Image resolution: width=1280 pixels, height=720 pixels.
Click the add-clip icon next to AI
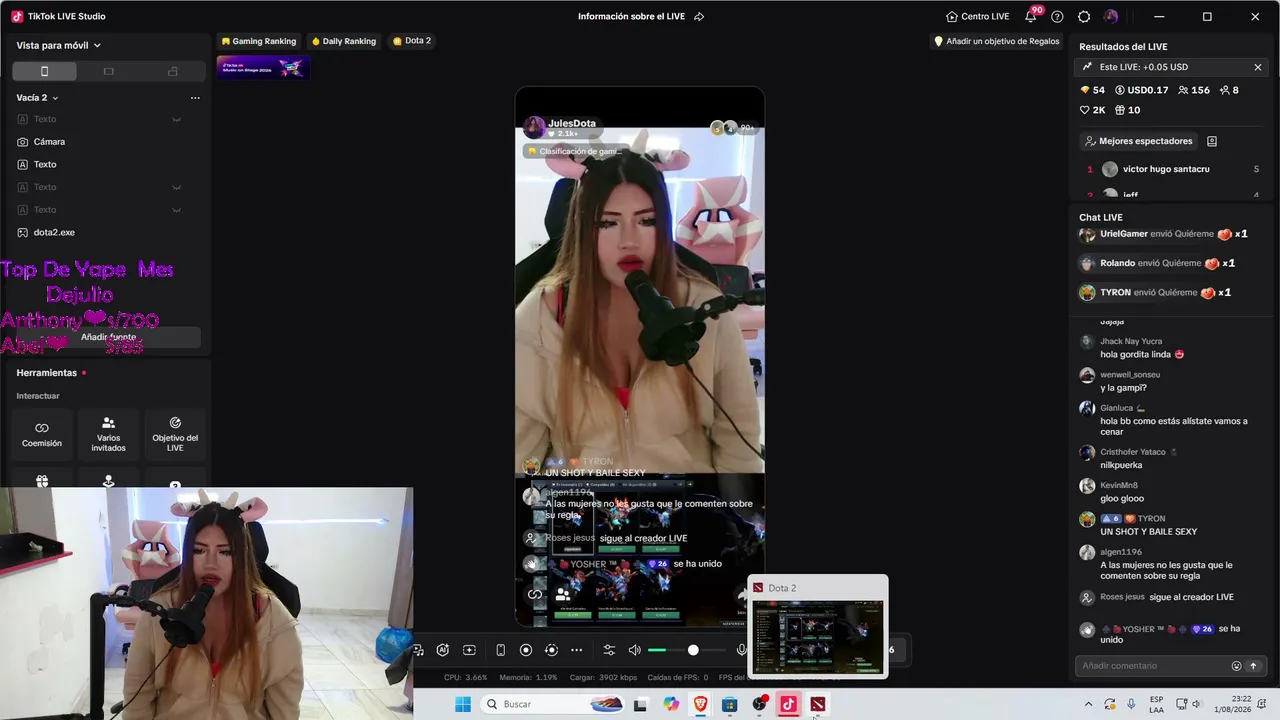click(469, 650)
